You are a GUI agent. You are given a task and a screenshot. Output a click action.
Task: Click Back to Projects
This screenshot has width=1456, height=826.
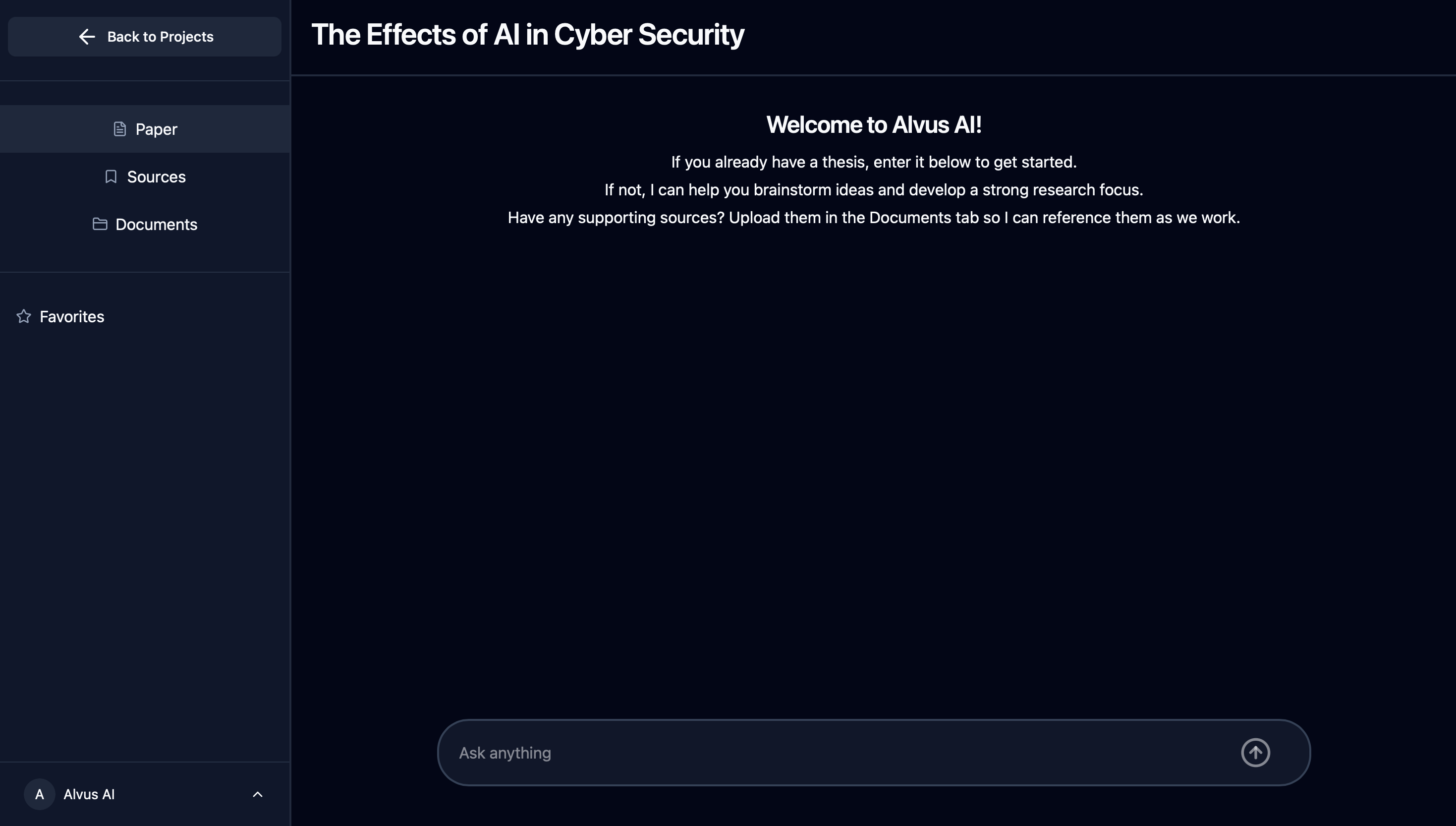pyautogui.click(x=145, y=36)
